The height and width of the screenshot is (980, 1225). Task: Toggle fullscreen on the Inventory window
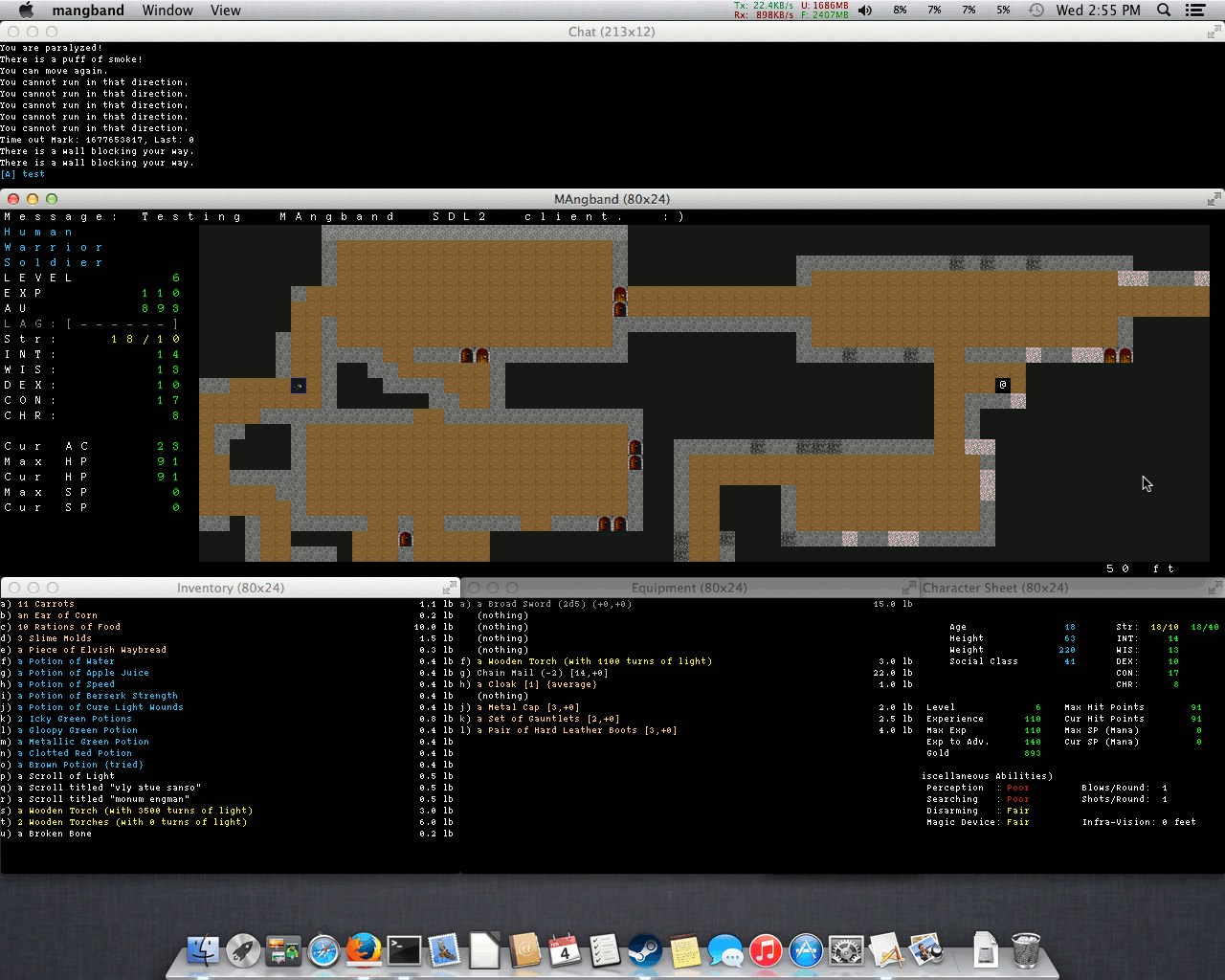coord(449,588)
